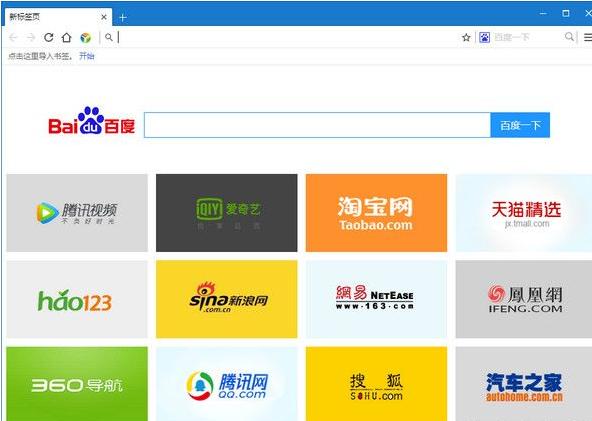The height and width of the screenshot is (421, 592).
Task: Click the address bar input
Action: click(287, 37)
